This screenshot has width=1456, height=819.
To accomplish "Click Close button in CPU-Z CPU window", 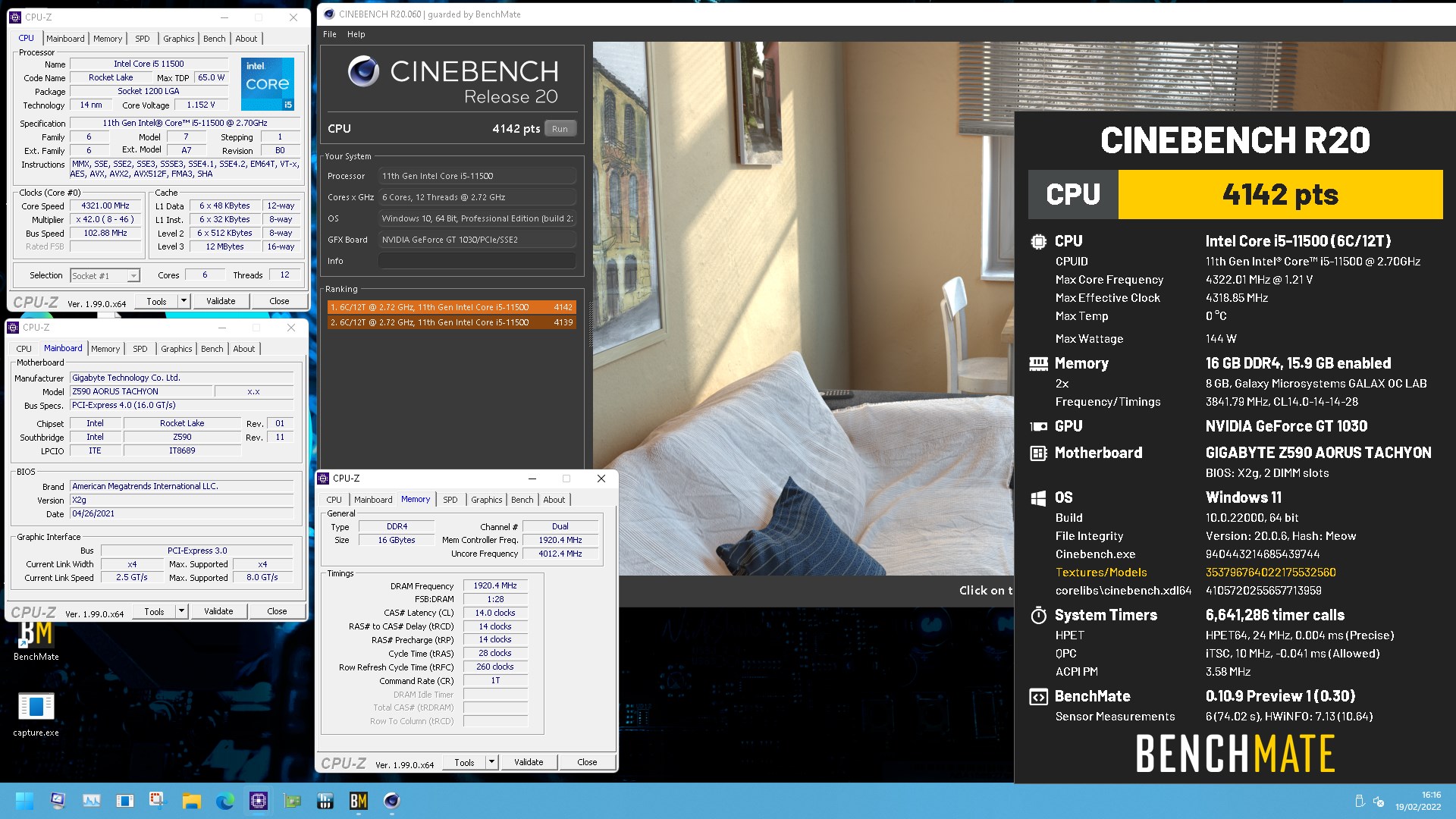I will coord(279,301).
